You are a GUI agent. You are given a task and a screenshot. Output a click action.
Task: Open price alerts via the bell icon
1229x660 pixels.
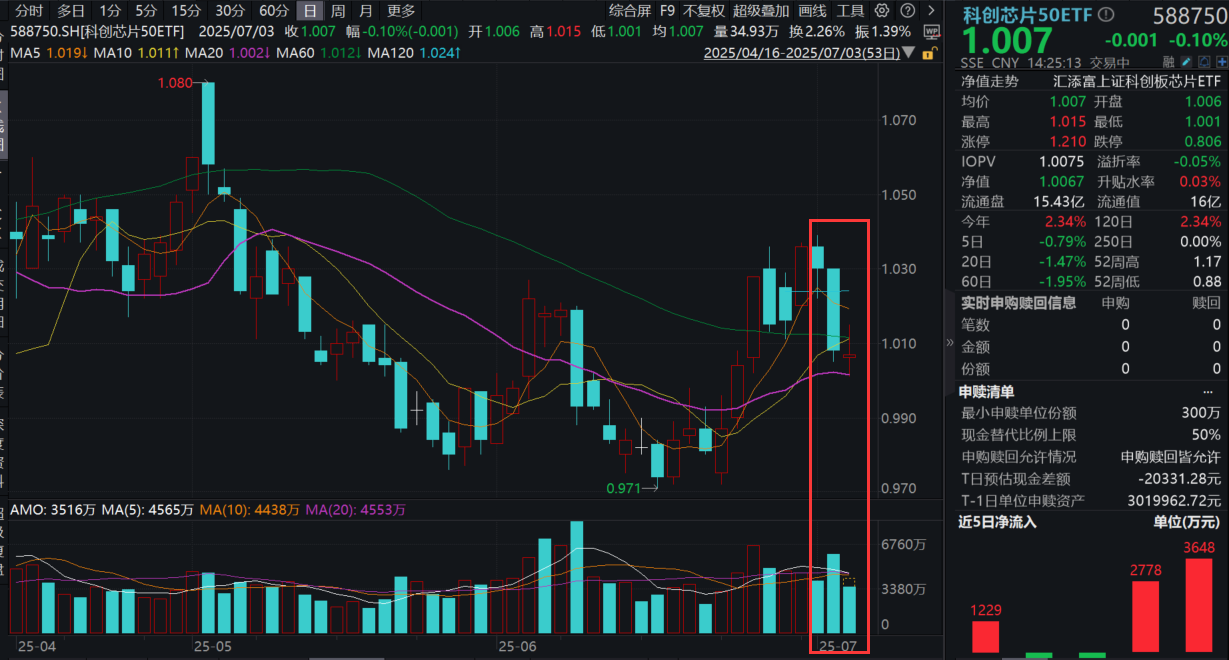1204,61
